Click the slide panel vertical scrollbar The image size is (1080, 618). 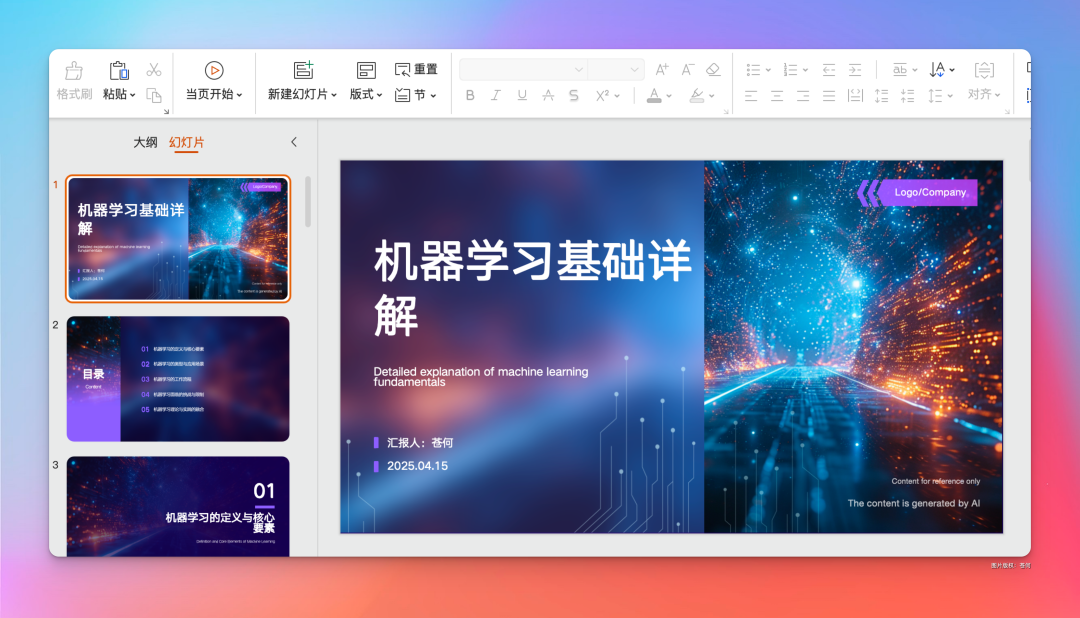[308, 202]
